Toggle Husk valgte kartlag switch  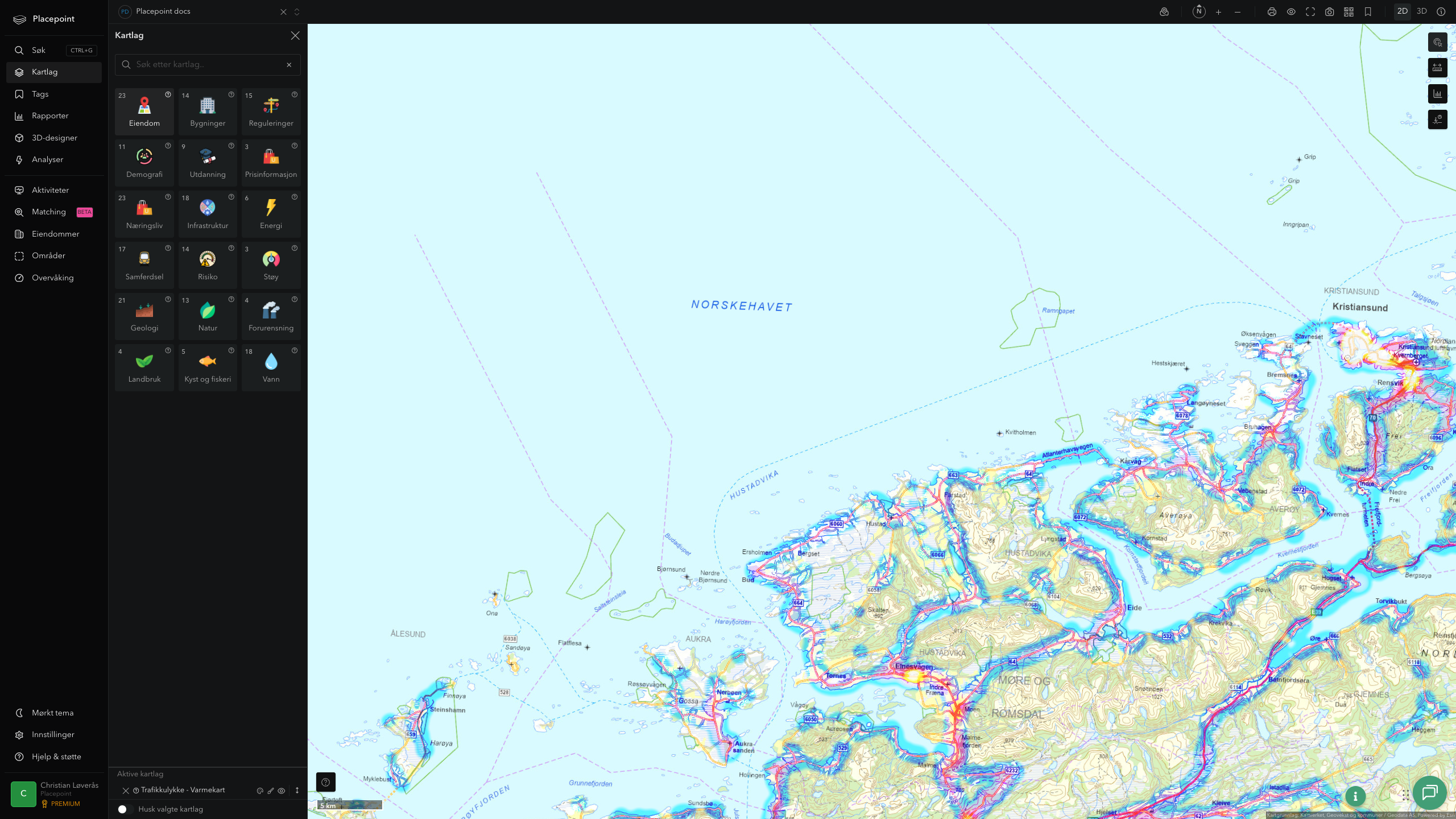pyautogui.click(x=125, y=809)
